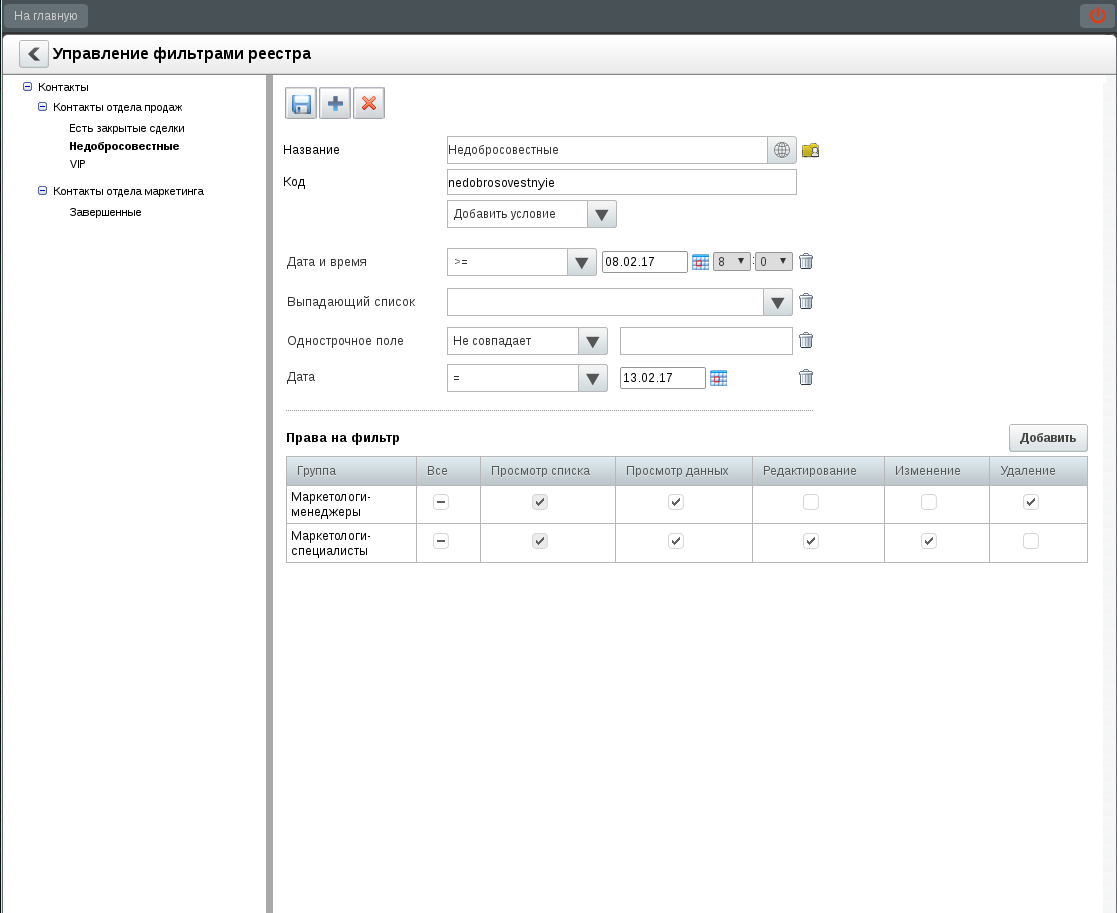Click the Просмотр данных column header

click(684, 471)
